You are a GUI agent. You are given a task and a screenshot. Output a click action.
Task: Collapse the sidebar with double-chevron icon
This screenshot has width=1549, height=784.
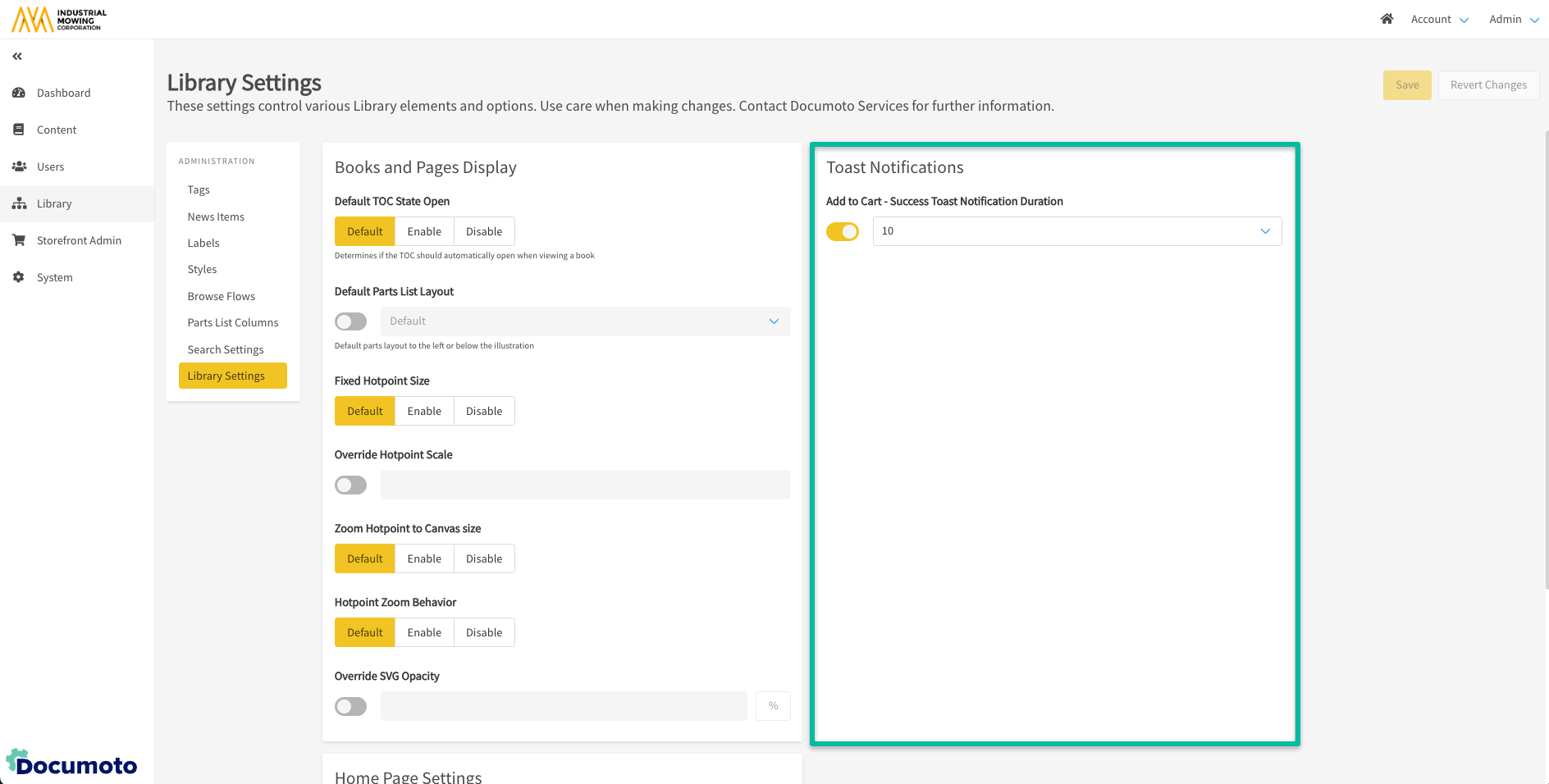[17, 57]
